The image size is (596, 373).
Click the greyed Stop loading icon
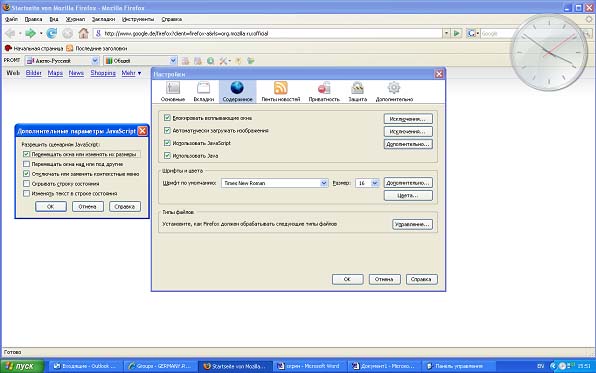[x=68, y=33]
